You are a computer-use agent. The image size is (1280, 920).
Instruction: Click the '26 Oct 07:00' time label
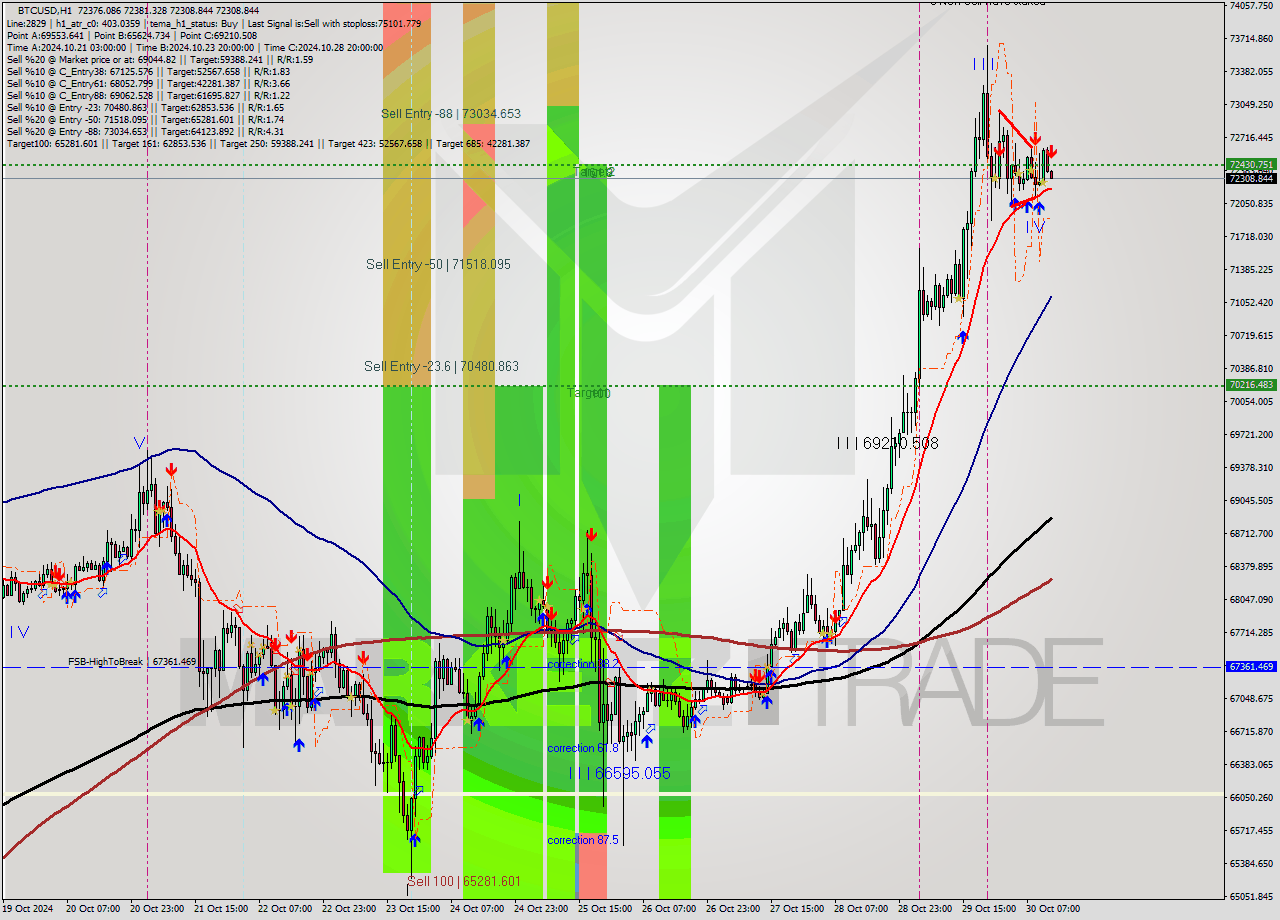tap(668, 909)
